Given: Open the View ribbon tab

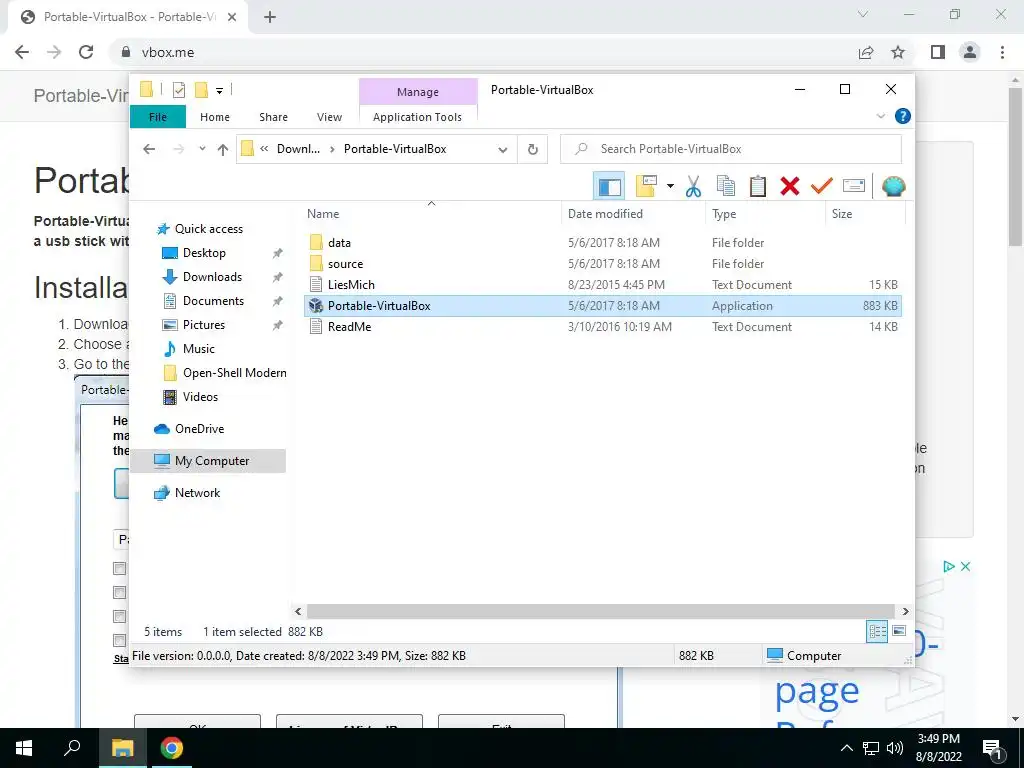Looking at the screenshot, I should pos(329,117).
